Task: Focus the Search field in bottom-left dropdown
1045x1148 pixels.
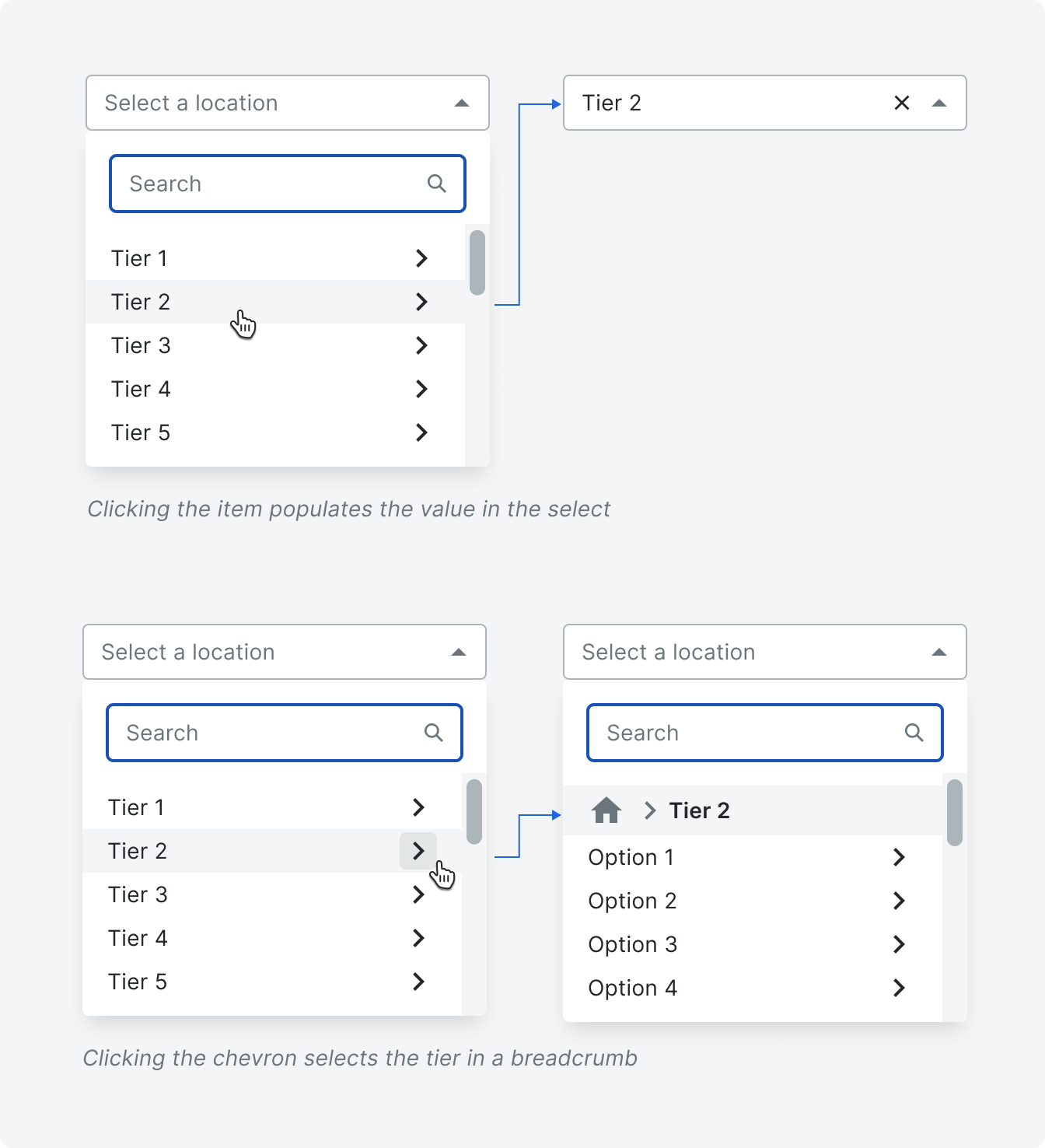Action: click(285, 733)
